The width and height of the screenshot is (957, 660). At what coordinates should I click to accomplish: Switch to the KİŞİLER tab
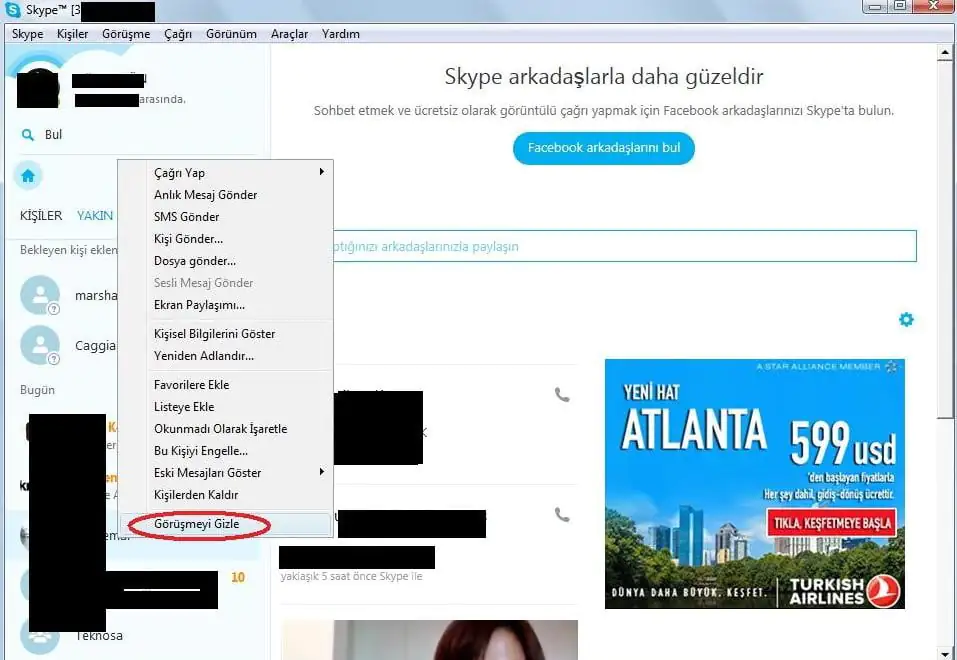(x=41, y=216)
